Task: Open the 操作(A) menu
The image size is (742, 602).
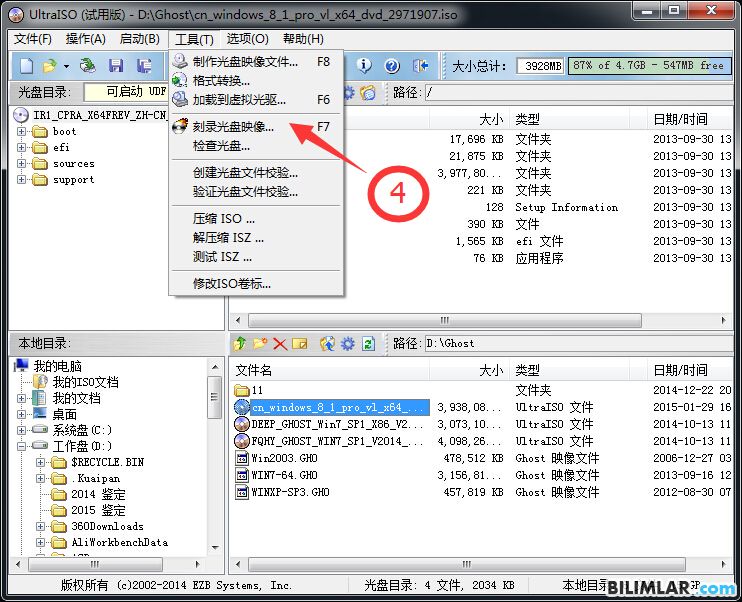Action: tap(86, 39)
